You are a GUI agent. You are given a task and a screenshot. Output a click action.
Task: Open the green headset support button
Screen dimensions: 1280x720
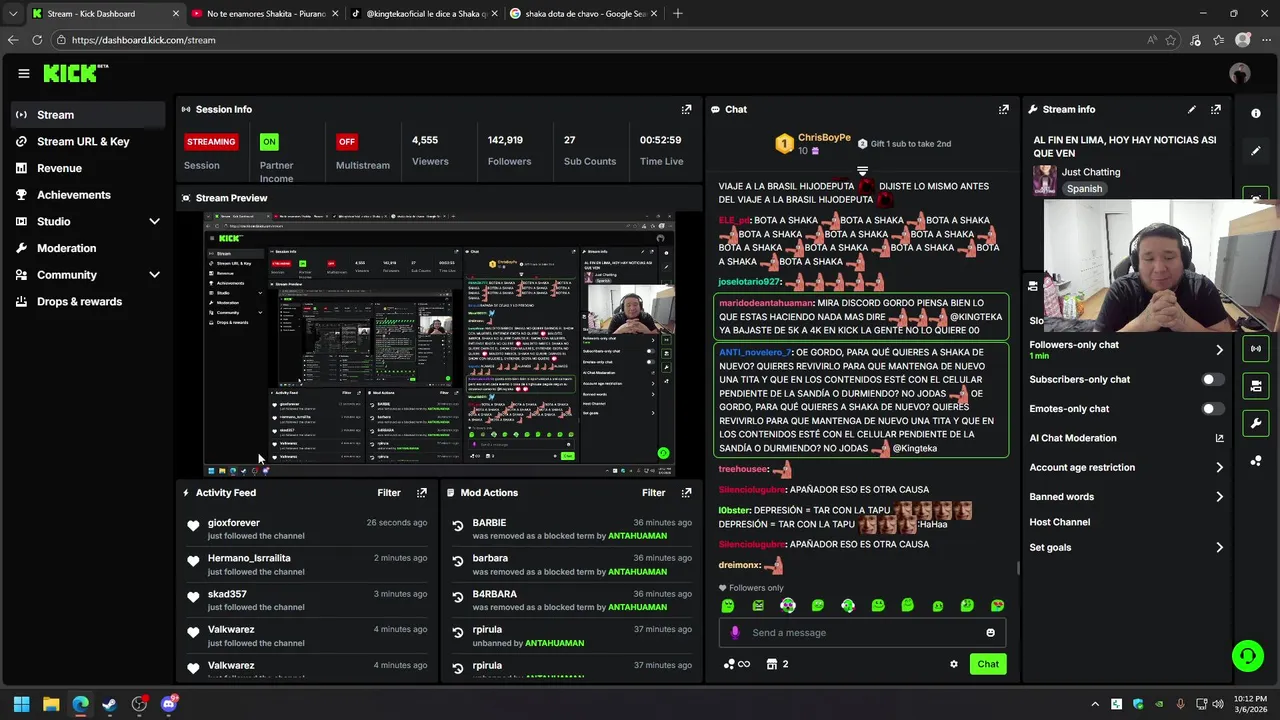[x=1247, y=656]
